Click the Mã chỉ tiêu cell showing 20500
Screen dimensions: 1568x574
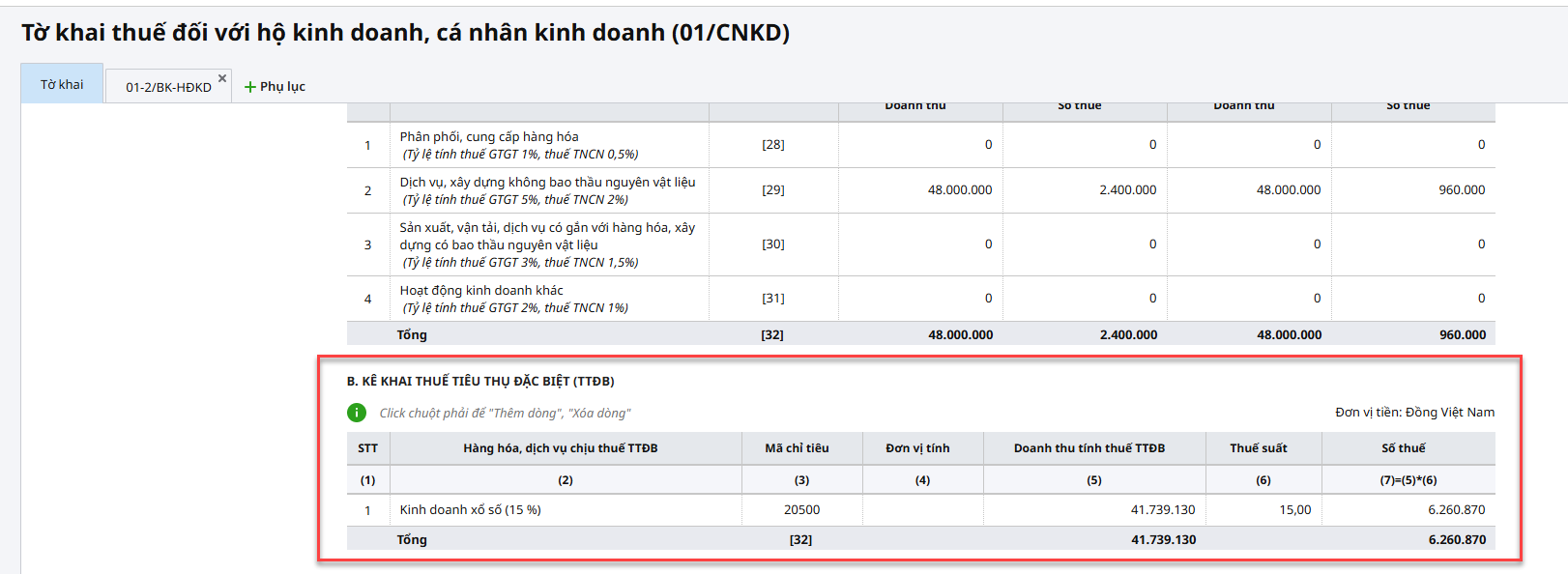pyautogui.click(x=801, y=510)
